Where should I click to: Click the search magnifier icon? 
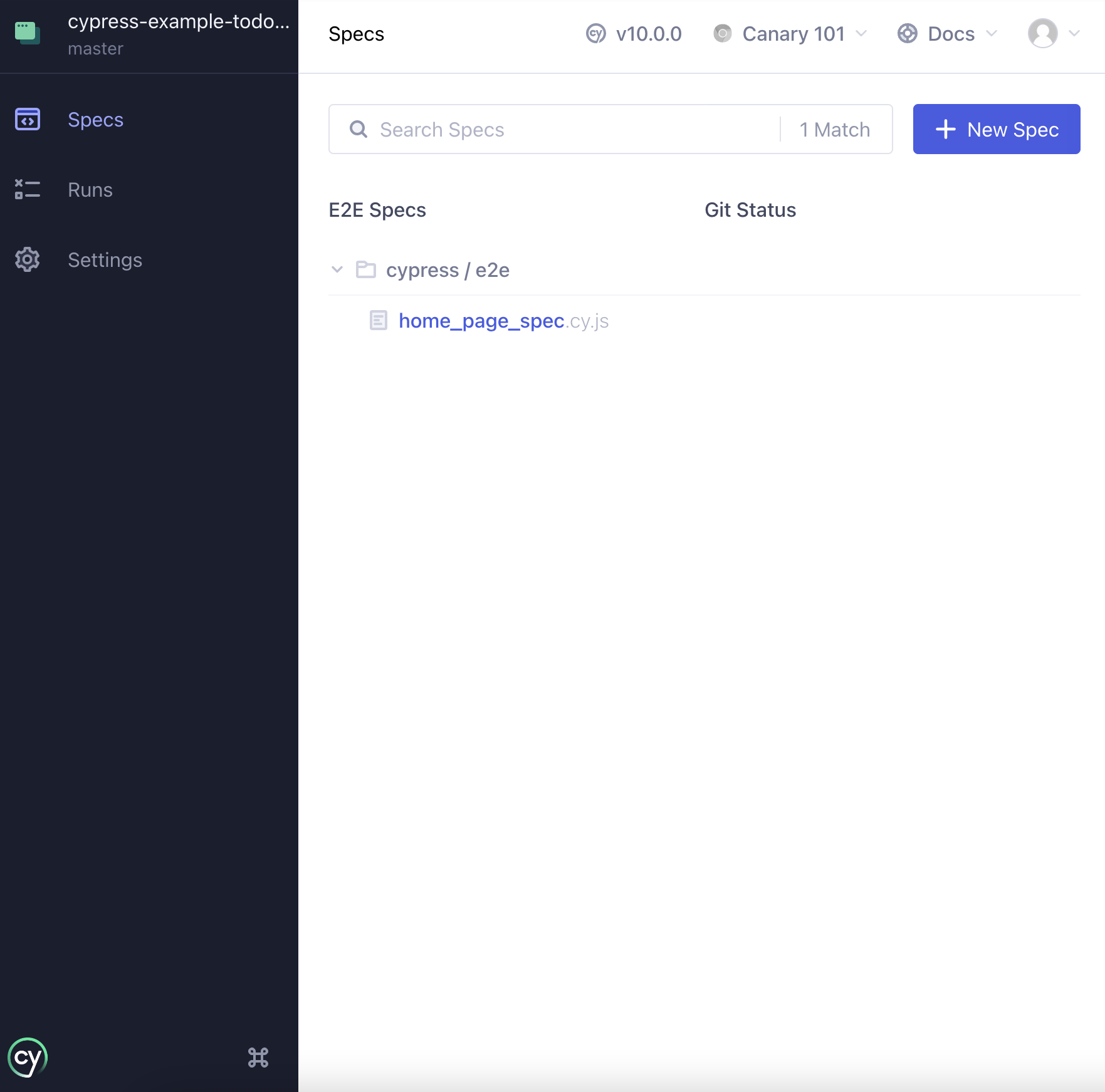click(359, 129)
